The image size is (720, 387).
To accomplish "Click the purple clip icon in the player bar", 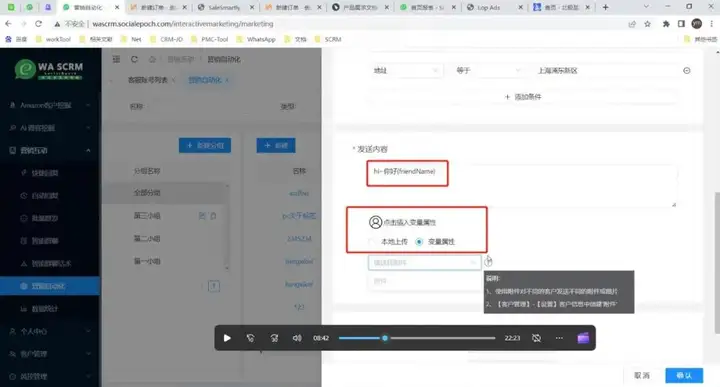I will (583, 338).
